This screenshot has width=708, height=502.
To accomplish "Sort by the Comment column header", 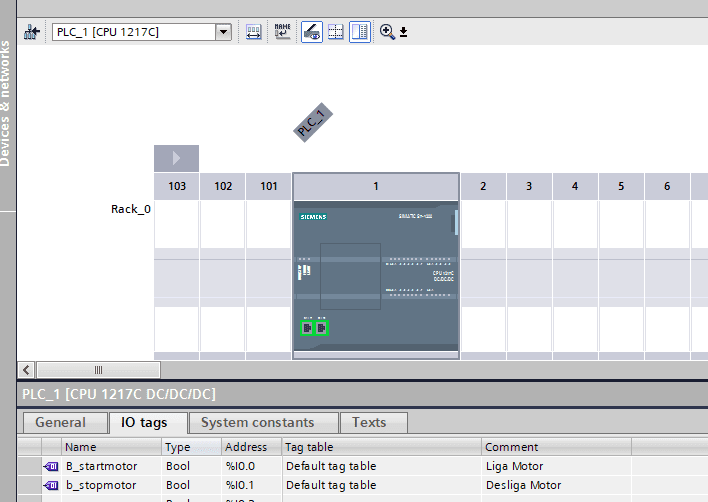I will tap(556, 447).
